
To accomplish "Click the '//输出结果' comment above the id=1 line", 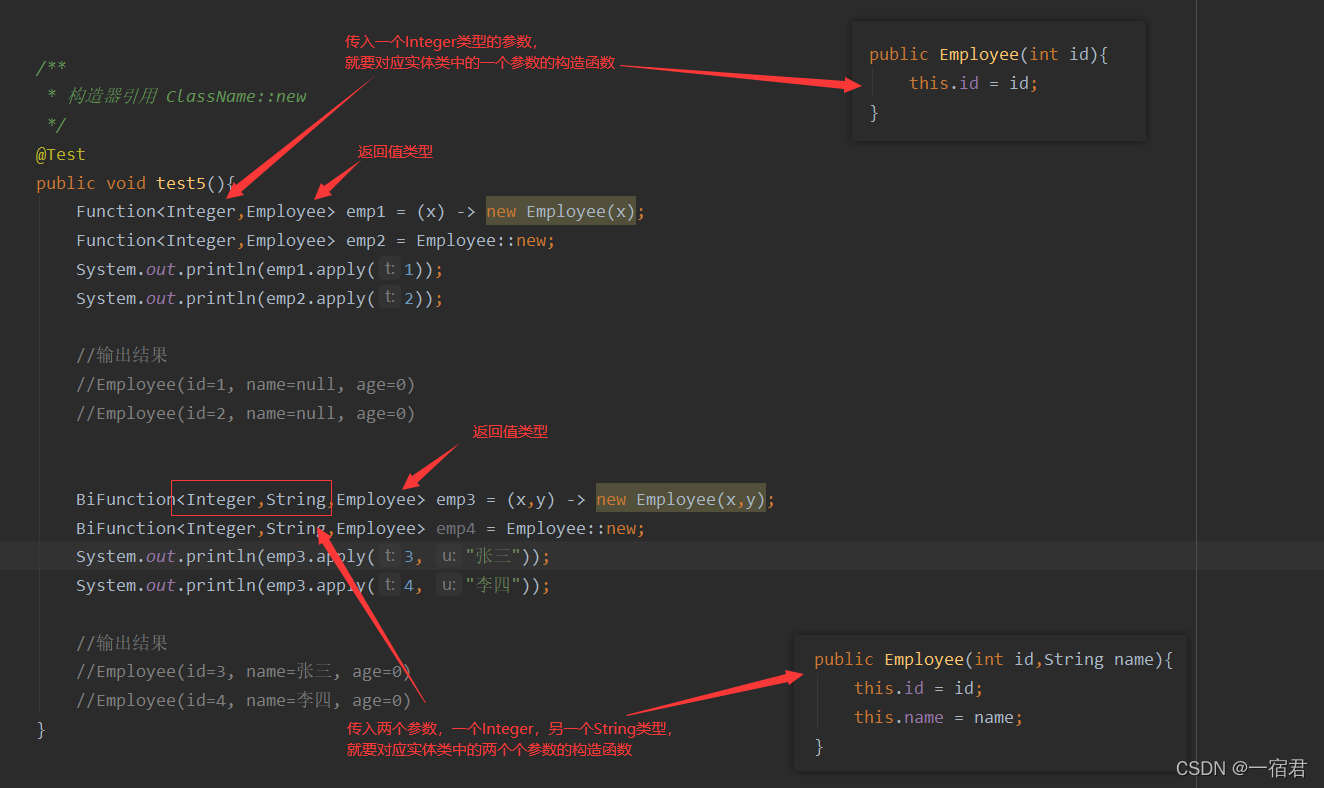I will coord(122,355).
